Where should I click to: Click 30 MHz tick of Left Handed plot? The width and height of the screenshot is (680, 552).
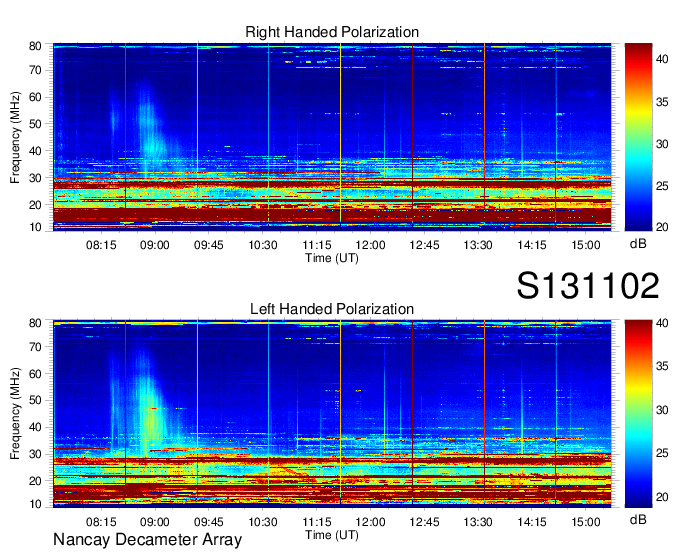[x=35, y=454]
